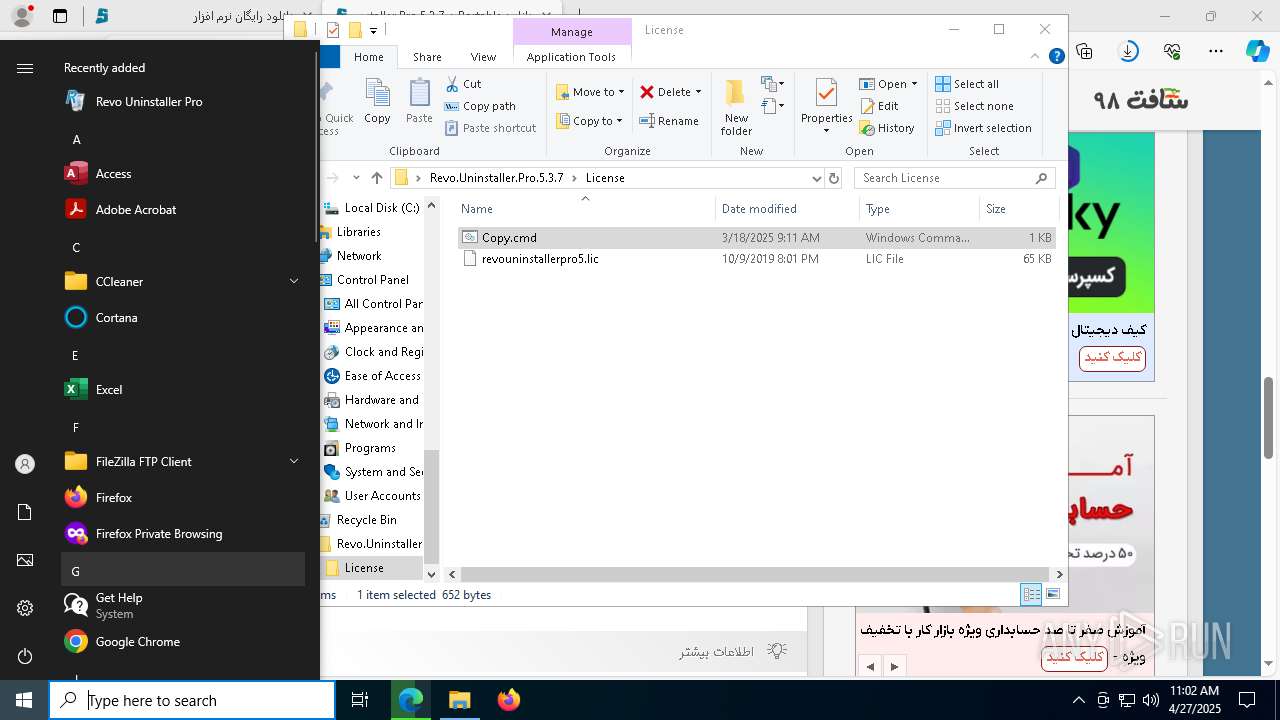Create a New folder
The width and height of the screenshot is (1280, 720).
[x=736, y=107]
